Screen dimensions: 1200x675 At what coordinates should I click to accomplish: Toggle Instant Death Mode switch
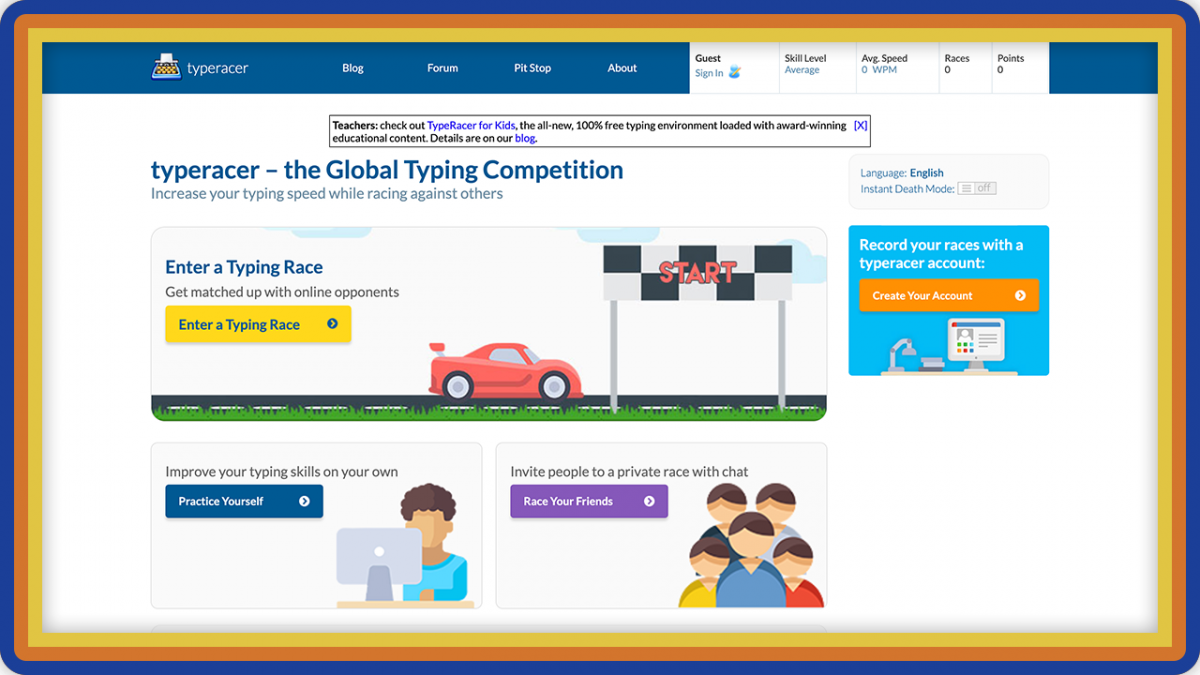tap(976, 188)
